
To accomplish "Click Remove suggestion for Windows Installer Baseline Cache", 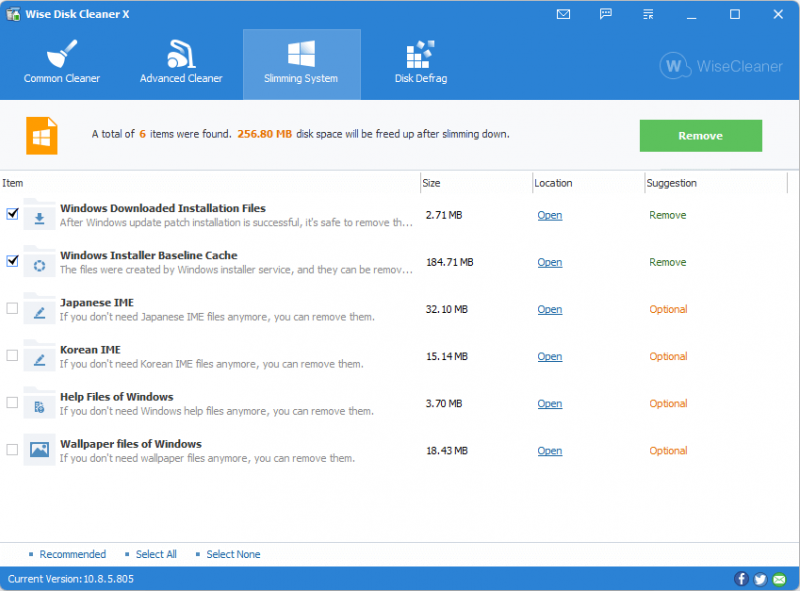I will click(667, 262).
